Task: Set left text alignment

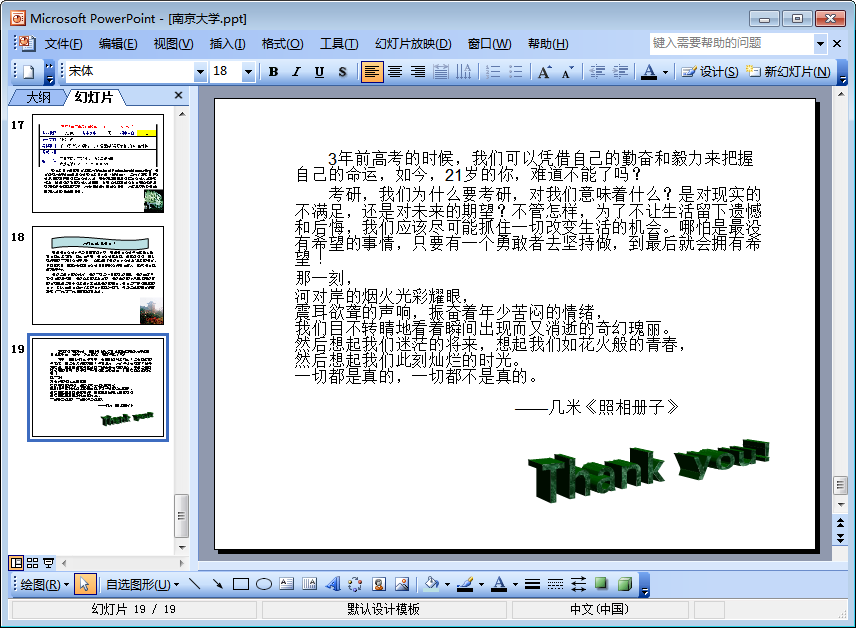Action: coord(371,72)
